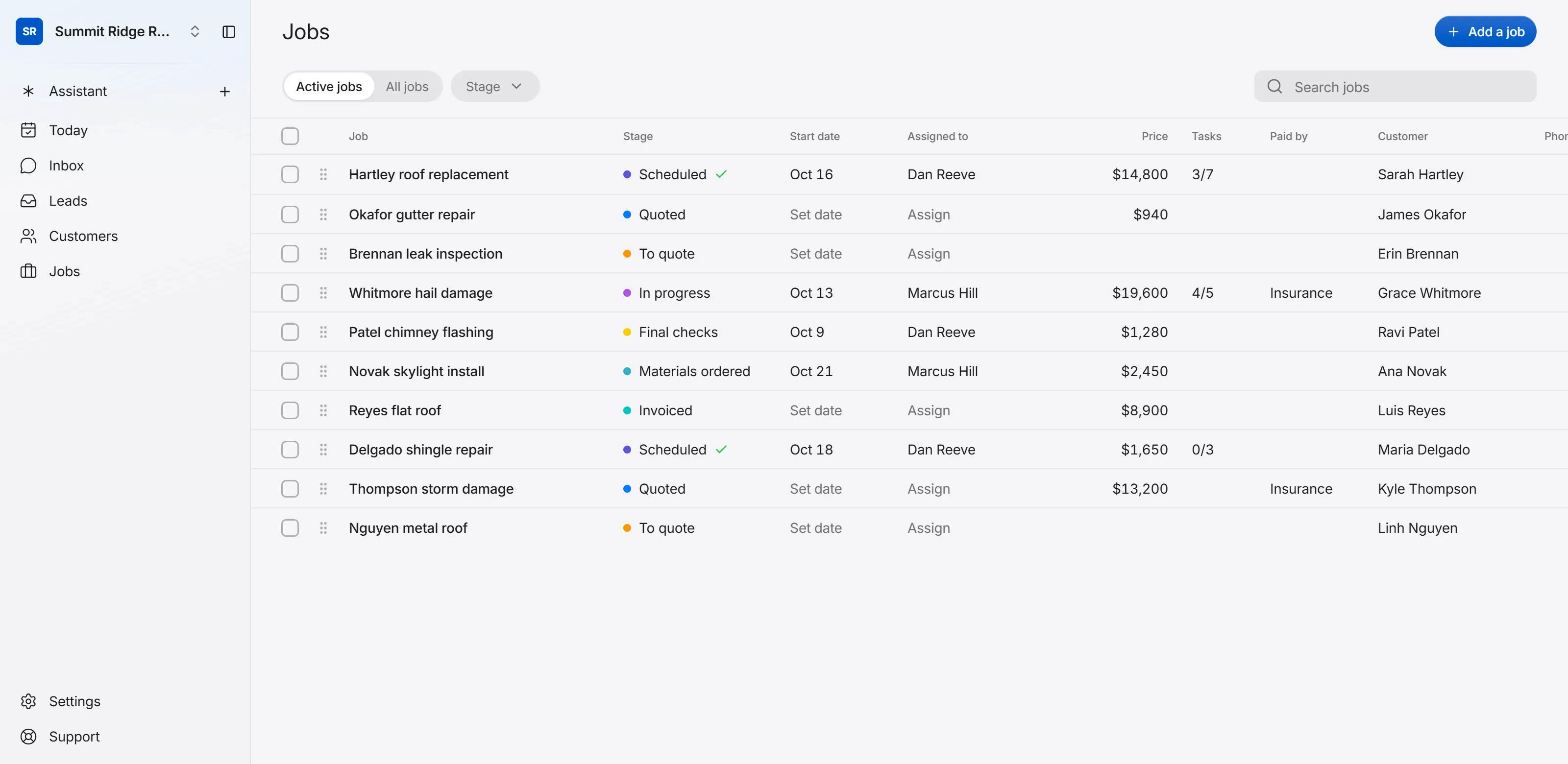The width and height of the screenshot is (1568, 764).
Task: Click the orange To quote dot for Nguyen metal roof
Action: (627, 528)
